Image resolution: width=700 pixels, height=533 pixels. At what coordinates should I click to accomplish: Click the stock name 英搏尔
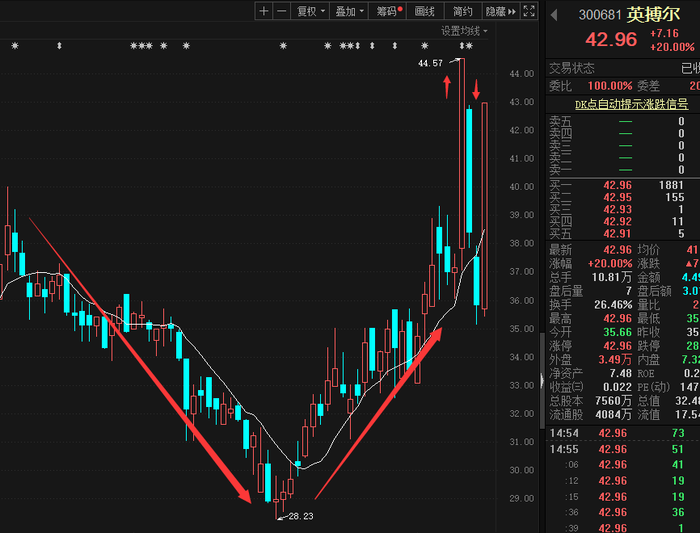(653, 15)
